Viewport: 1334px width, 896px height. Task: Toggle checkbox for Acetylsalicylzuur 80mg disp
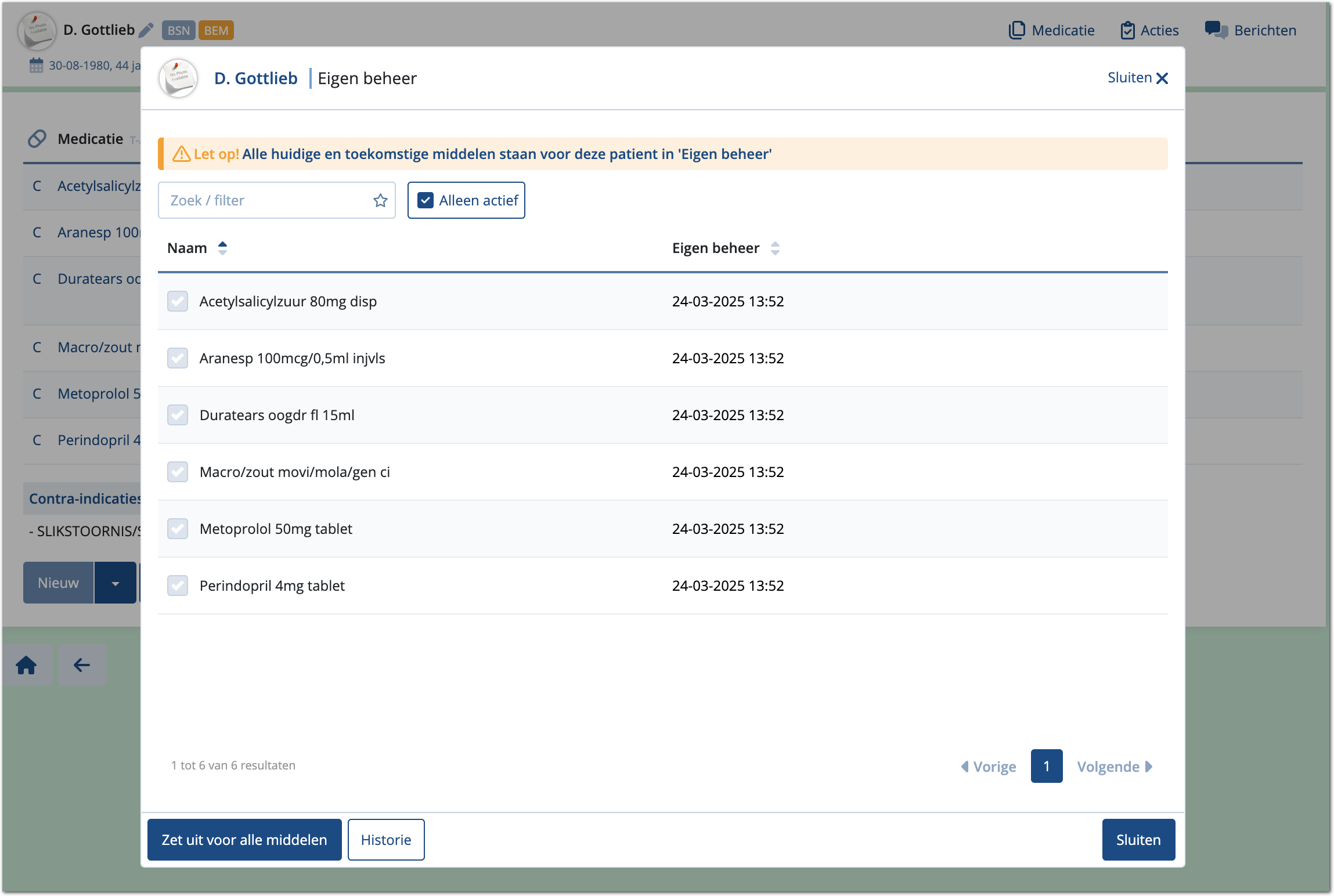[178, 302]
